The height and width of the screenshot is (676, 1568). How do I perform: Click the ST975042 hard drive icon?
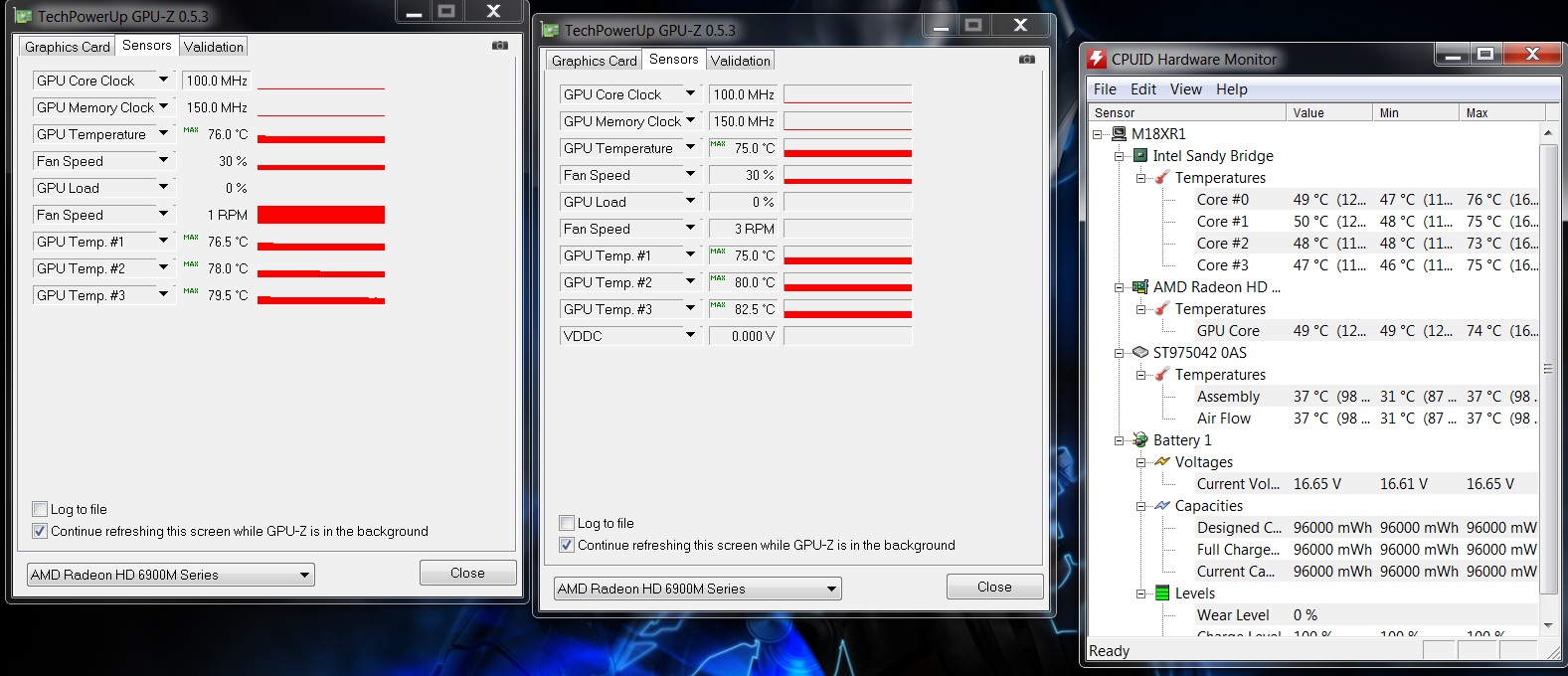[1140, 352]
